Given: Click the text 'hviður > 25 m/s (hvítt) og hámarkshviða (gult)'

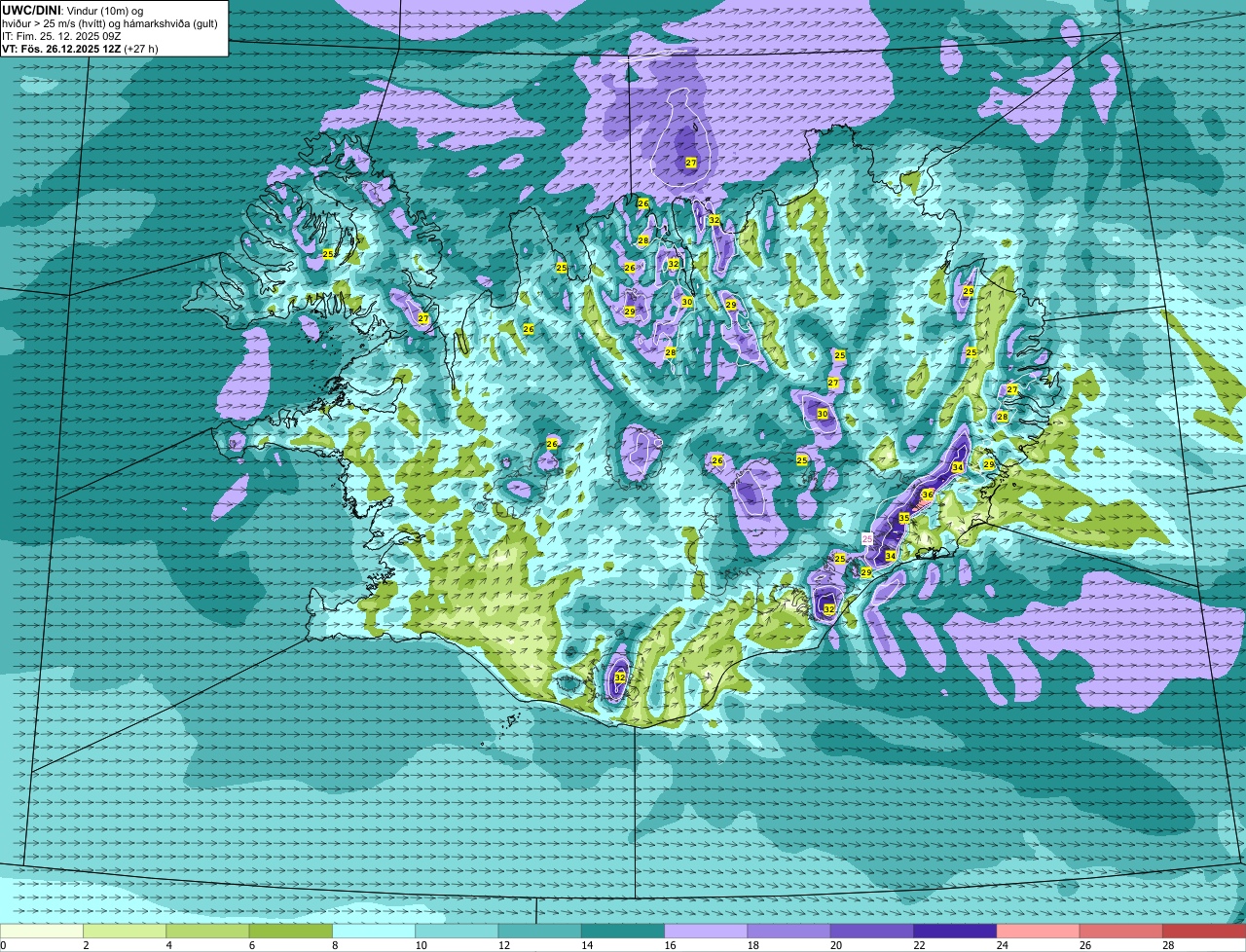Looking at the screenshot, I should [x=110, y=22].
